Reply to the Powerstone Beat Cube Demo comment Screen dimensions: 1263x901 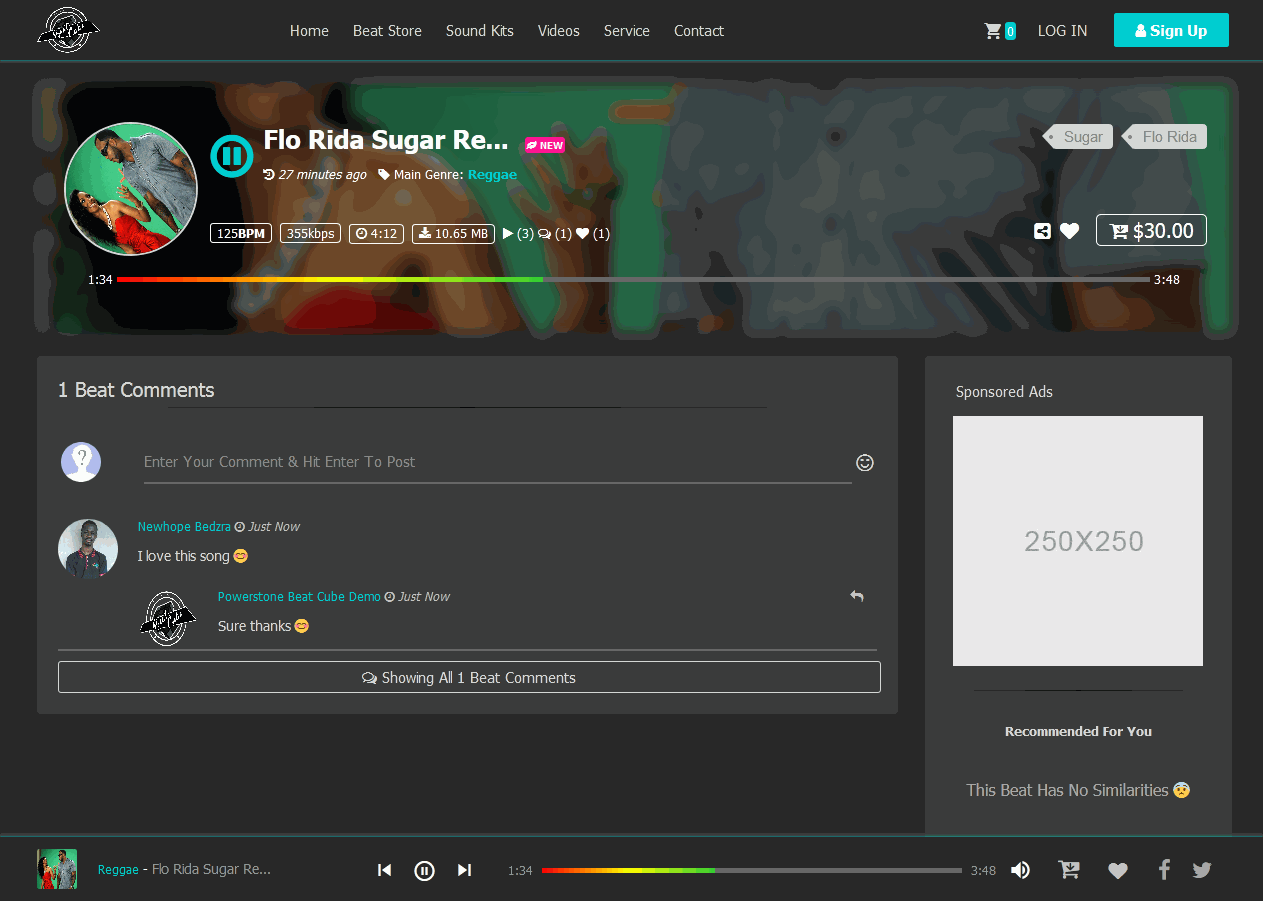(x=856, y=595)
